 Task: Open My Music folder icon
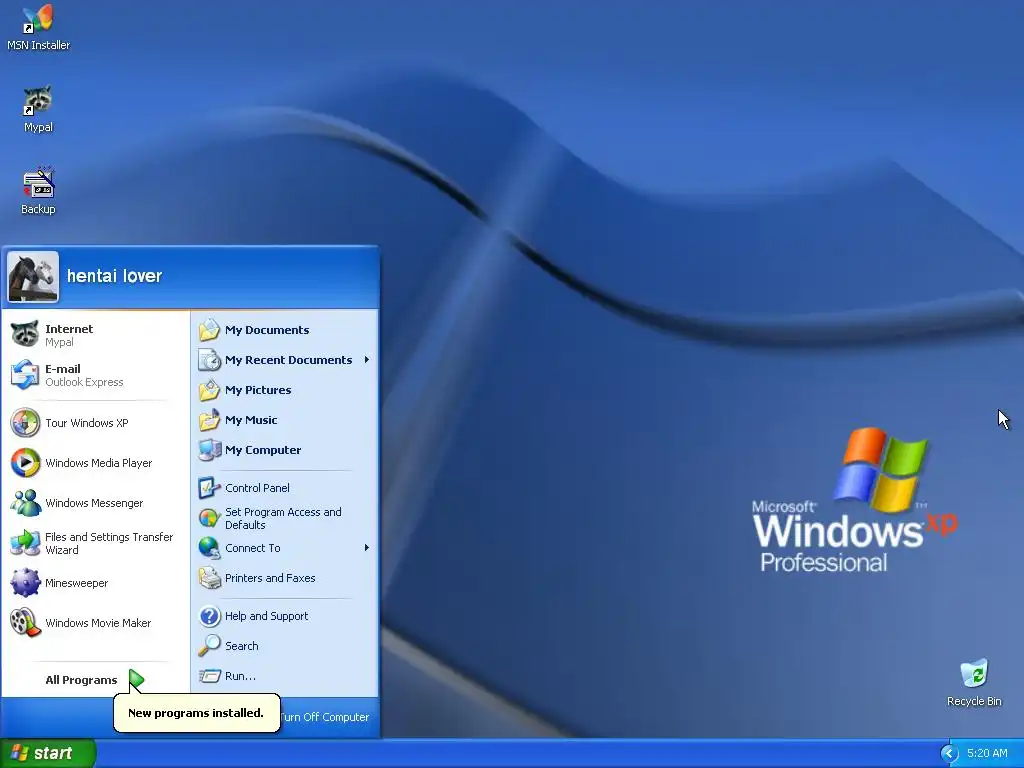(x=209, y=420)
